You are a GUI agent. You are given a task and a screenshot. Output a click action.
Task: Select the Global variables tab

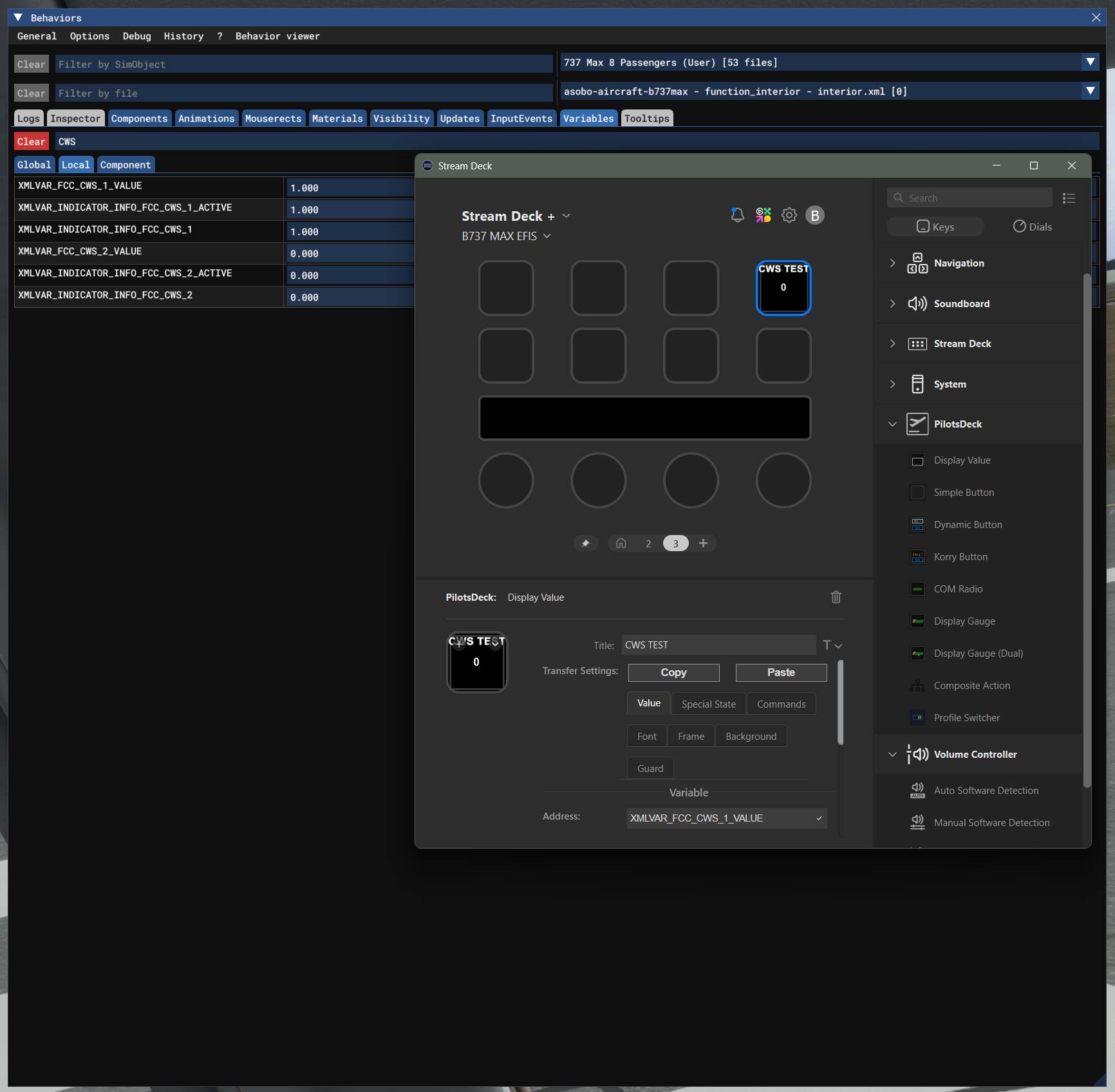[34, 165]
